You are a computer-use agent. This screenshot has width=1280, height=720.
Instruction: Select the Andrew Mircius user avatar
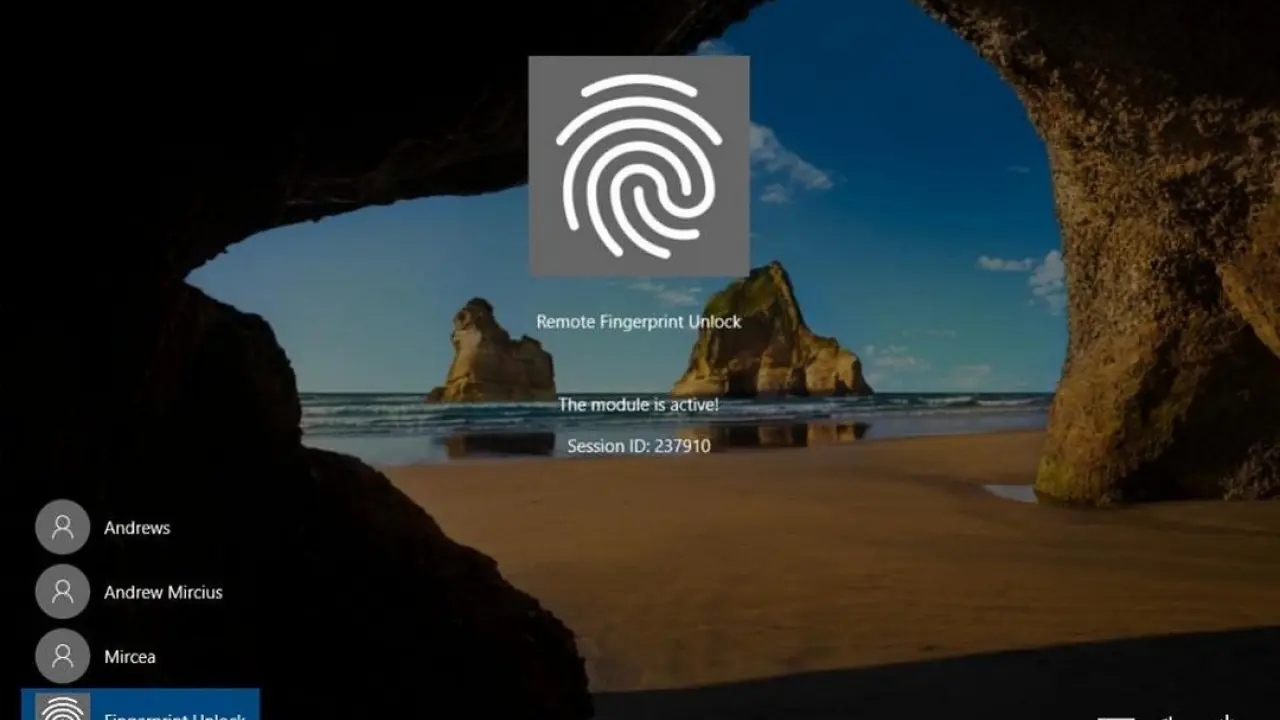(x=62, y=592)
